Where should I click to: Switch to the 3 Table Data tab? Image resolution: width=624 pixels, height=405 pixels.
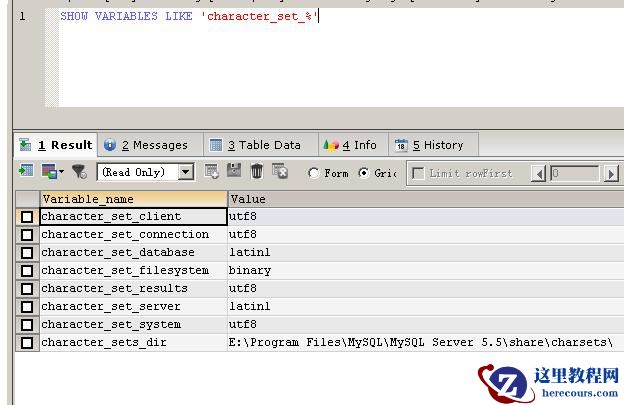(261, 145)
